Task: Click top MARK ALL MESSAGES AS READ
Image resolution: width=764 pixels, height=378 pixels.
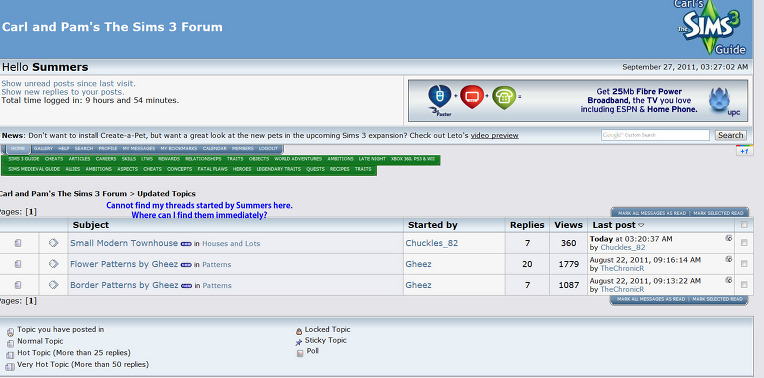Action: (x=652, y=213)
